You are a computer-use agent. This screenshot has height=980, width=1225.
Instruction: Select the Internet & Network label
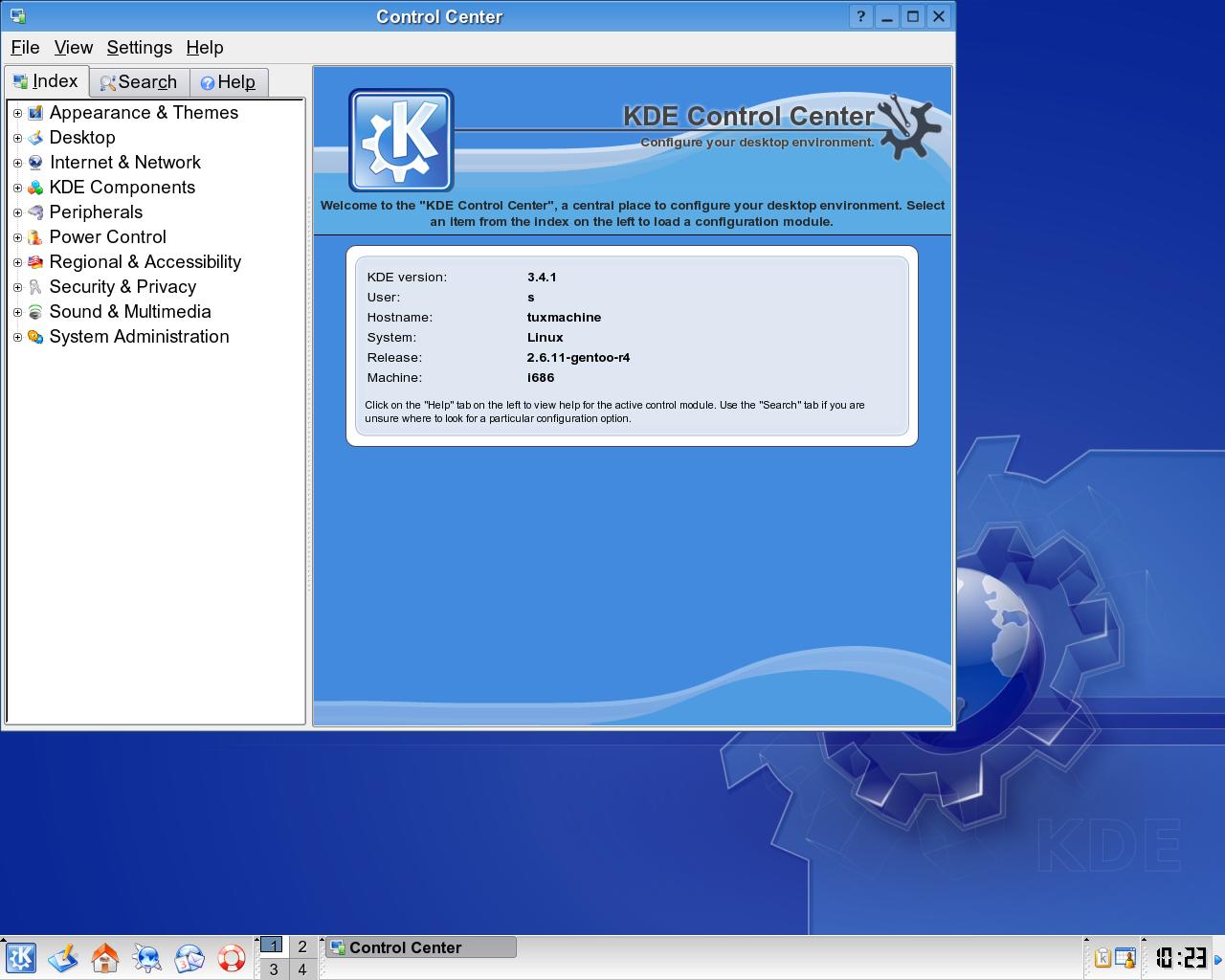pyautogui.click(x=125, y=163)
